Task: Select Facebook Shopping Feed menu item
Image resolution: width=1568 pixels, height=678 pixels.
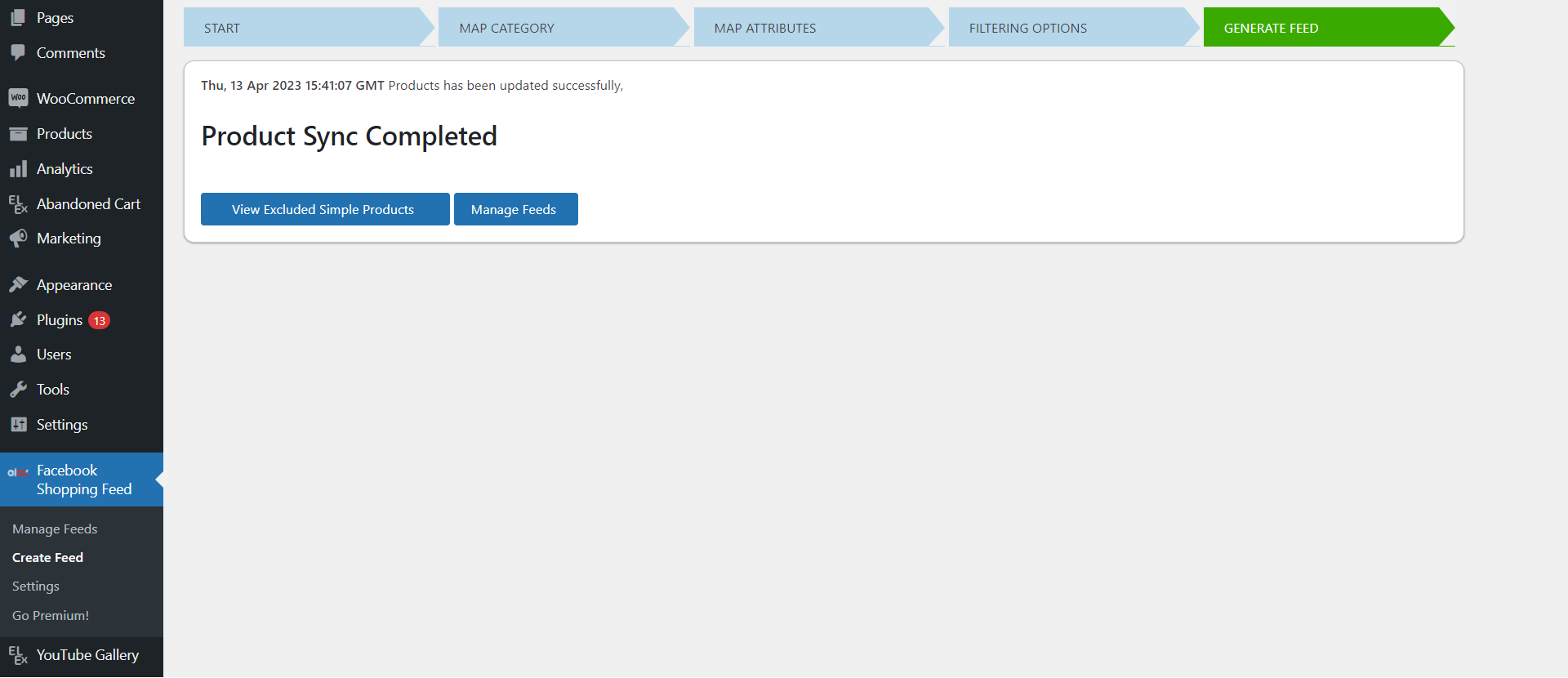Action: (82, 480)
